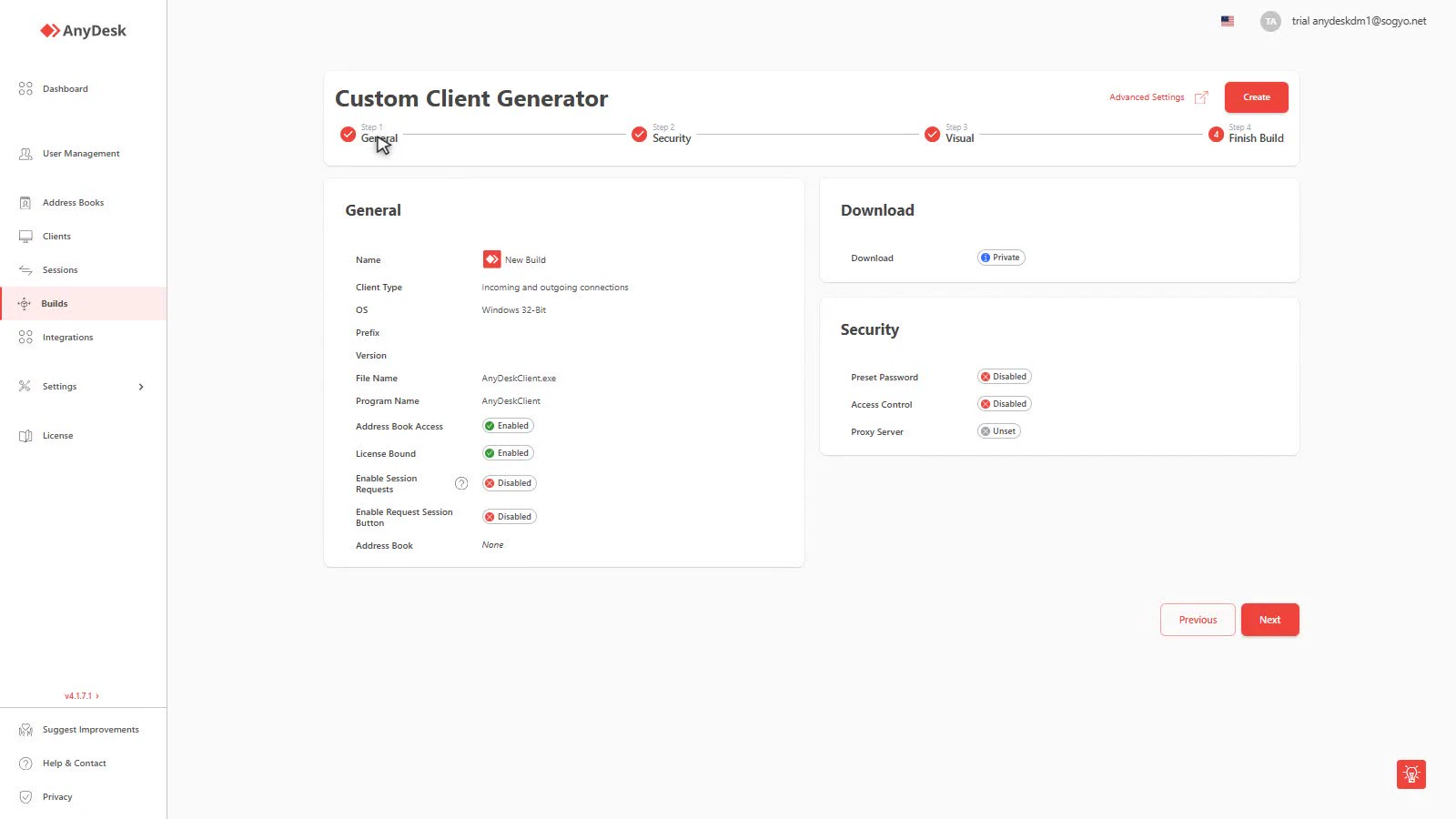Jump to the Visual step
The image size is (1456, 819).
pyautogui.click(x=959, y=138)
